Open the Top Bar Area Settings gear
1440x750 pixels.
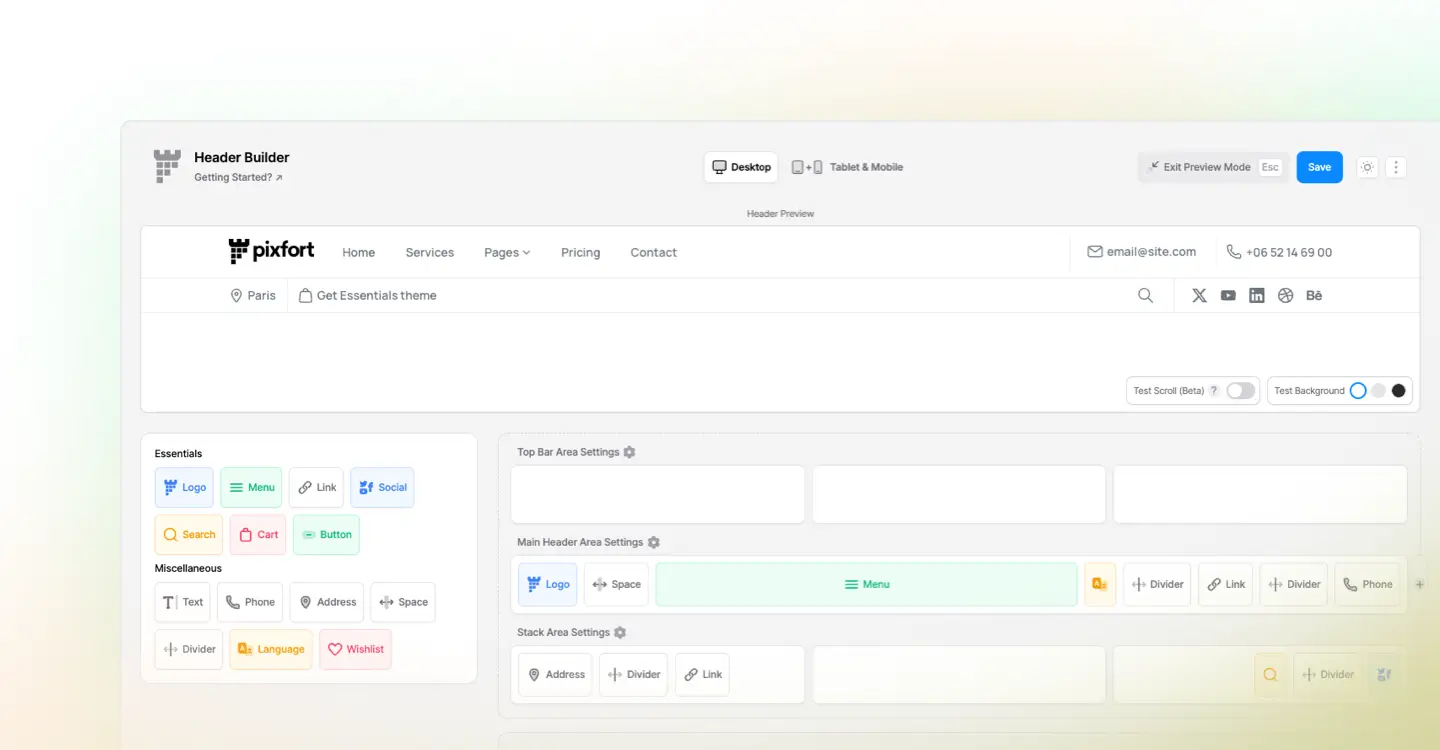[x=630, y=452]
